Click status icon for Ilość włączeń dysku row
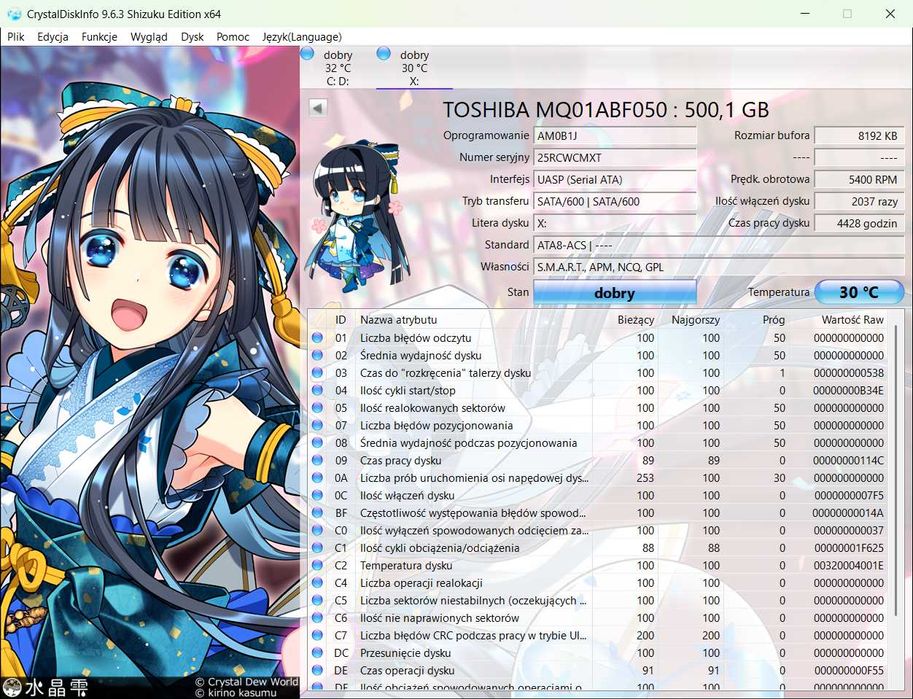 click(x=317, y=495)
